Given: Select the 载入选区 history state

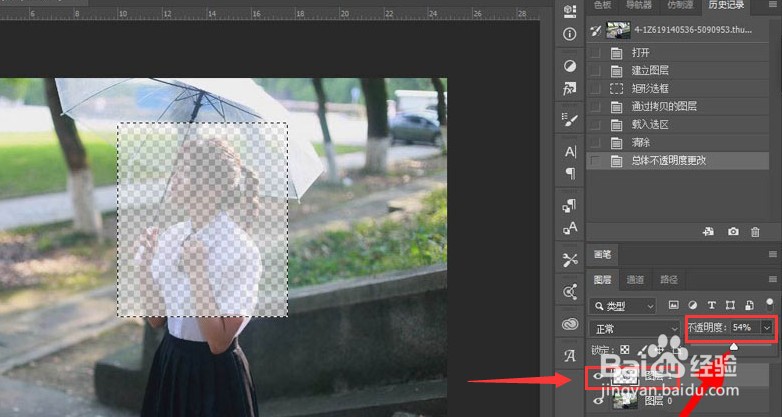Looking at the screenshot, I should [678, 125].
